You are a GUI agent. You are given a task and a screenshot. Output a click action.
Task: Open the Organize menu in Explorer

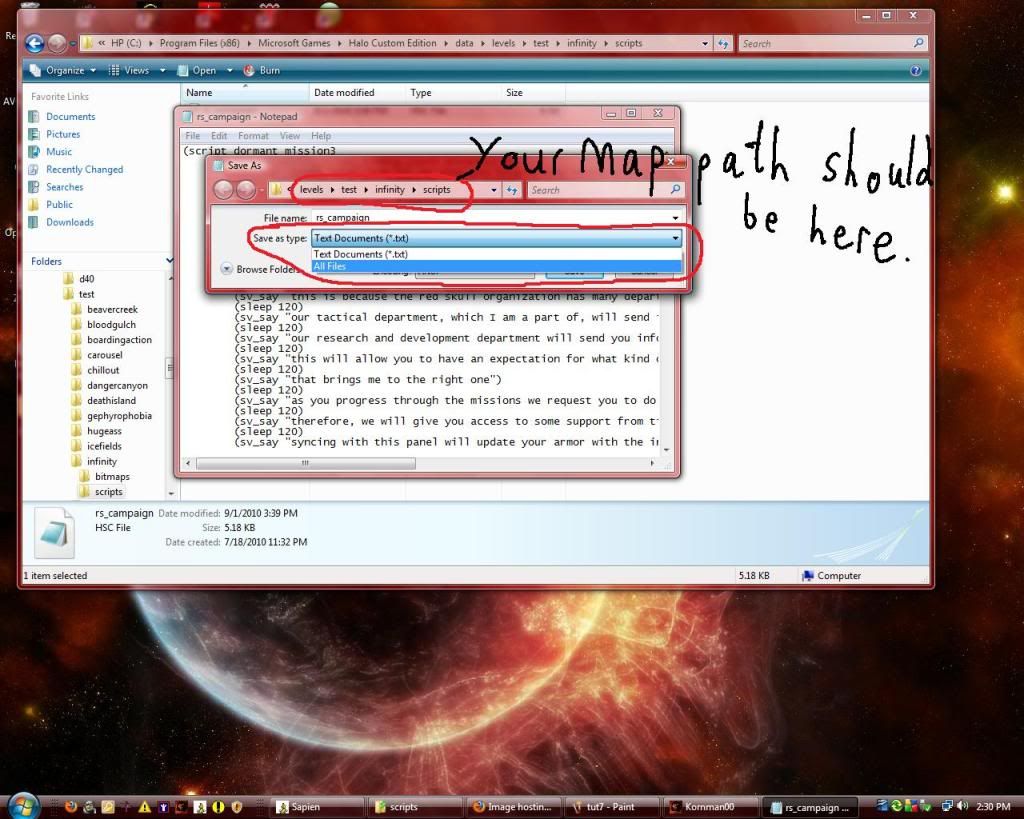click(x=63, y=71)
